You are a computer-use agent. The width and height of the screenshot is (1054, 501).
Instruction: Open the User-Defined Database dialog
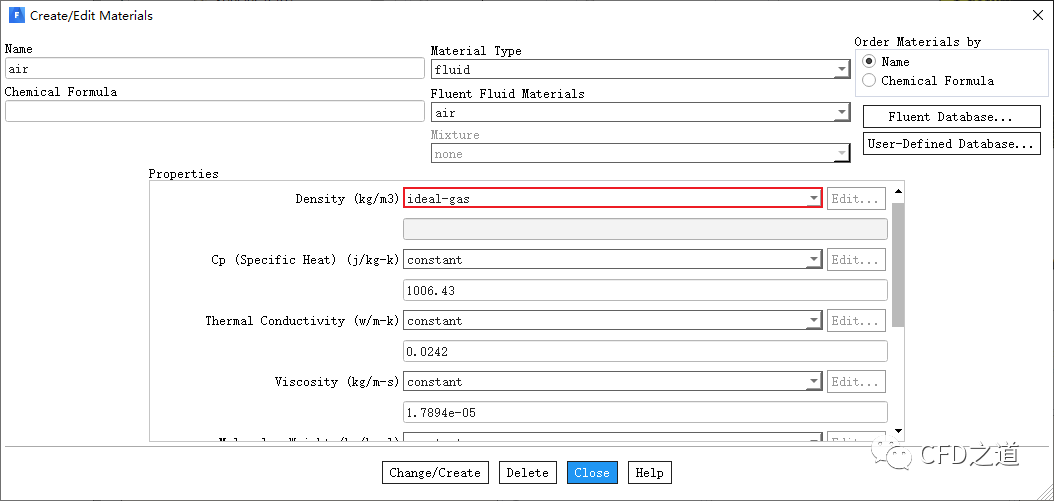(x=951, y=144)
